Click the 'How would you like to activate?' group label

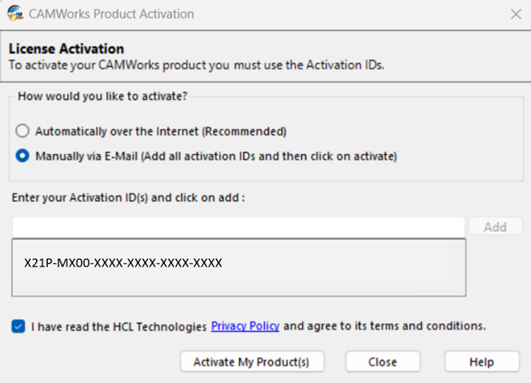(x=102, y=96)
